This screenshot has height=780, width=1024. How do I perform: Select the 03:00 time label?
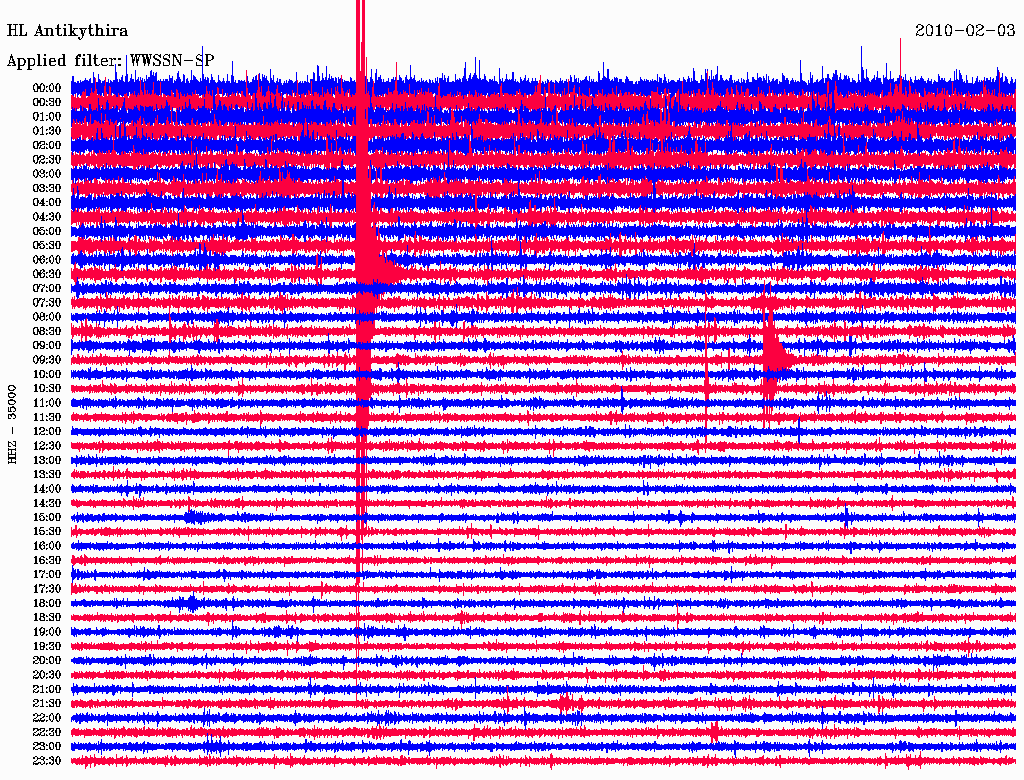47,174
